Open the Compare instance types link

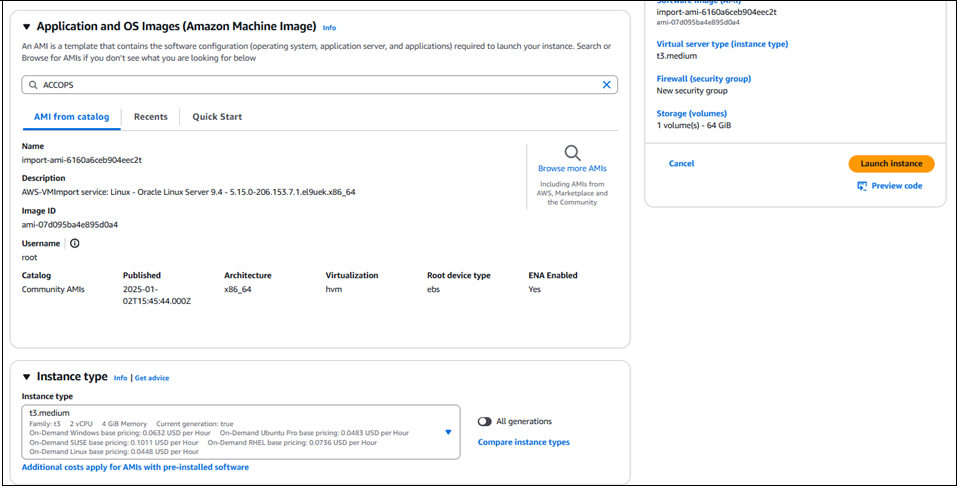coord(523,442)
